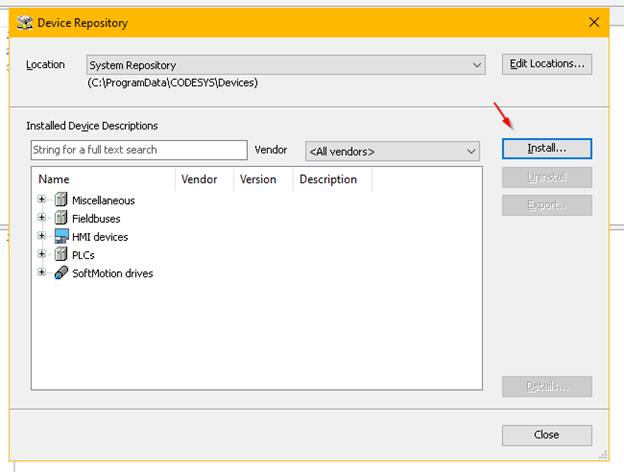Click the Device Repository title bar icon
Viewport: 624px width, 472px height.
[25, 23]
